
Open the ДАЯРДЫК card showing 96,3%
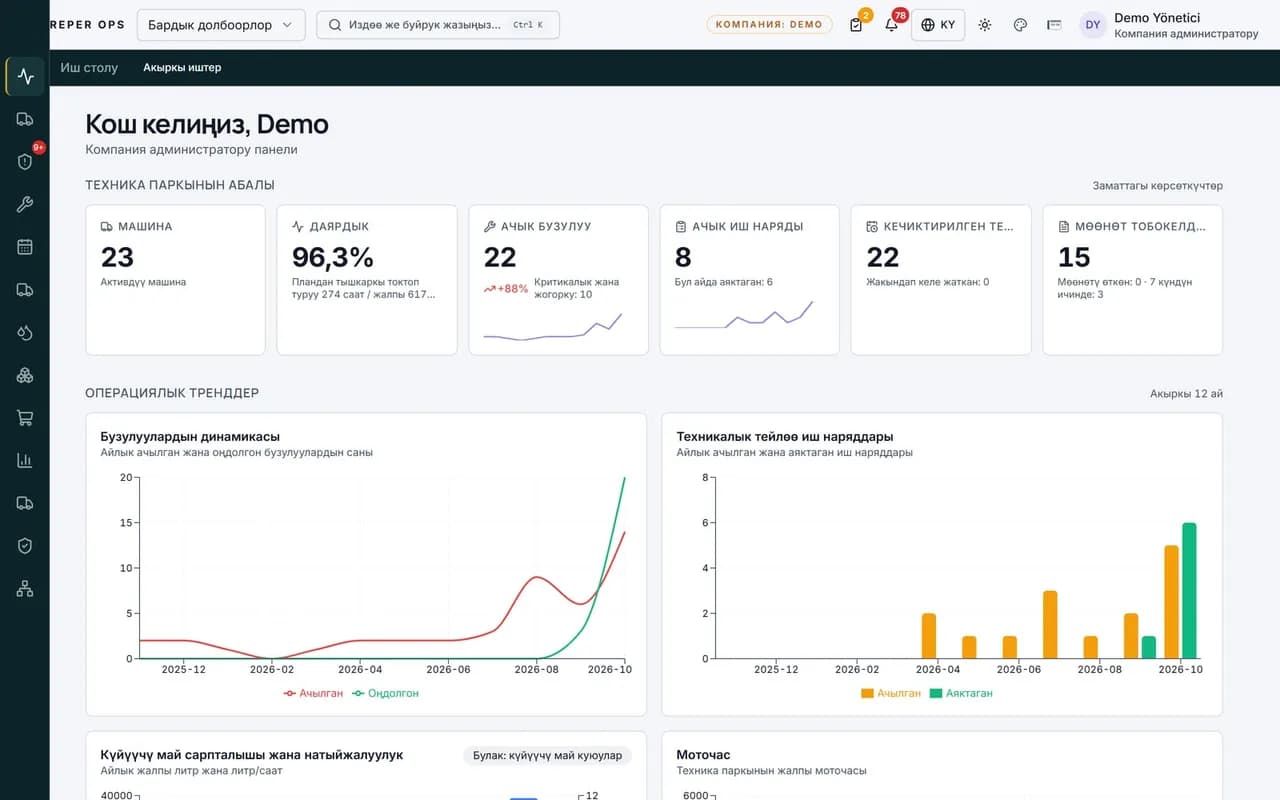[x=367, y=280]
